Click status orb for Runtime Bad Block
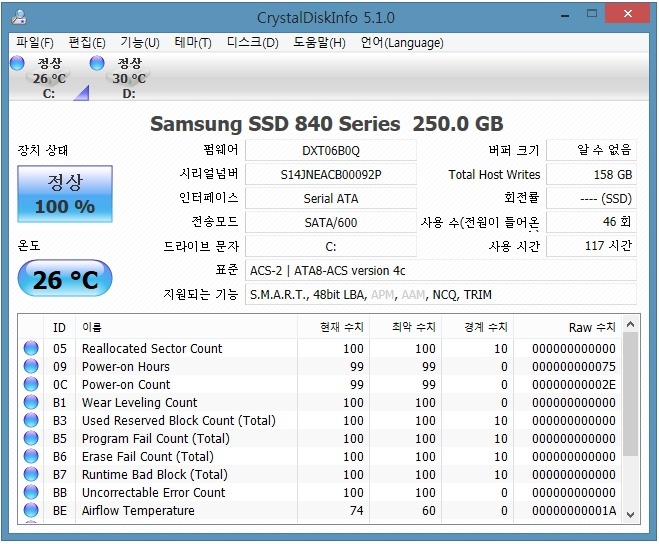The height and width of the screenshot is (544, 659). (x=31, y=474)
